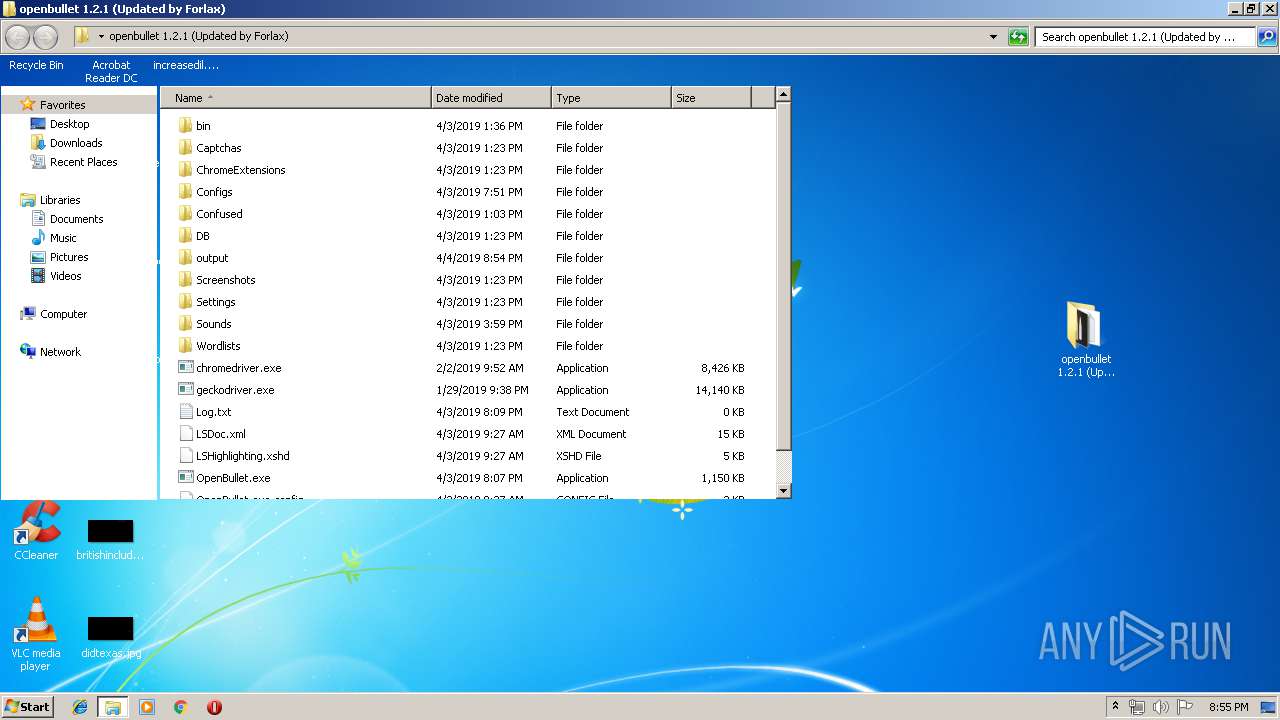This screenshot has height=720, width=1280.
Task: Click the green refresh address button
Action: point(1018,37)
